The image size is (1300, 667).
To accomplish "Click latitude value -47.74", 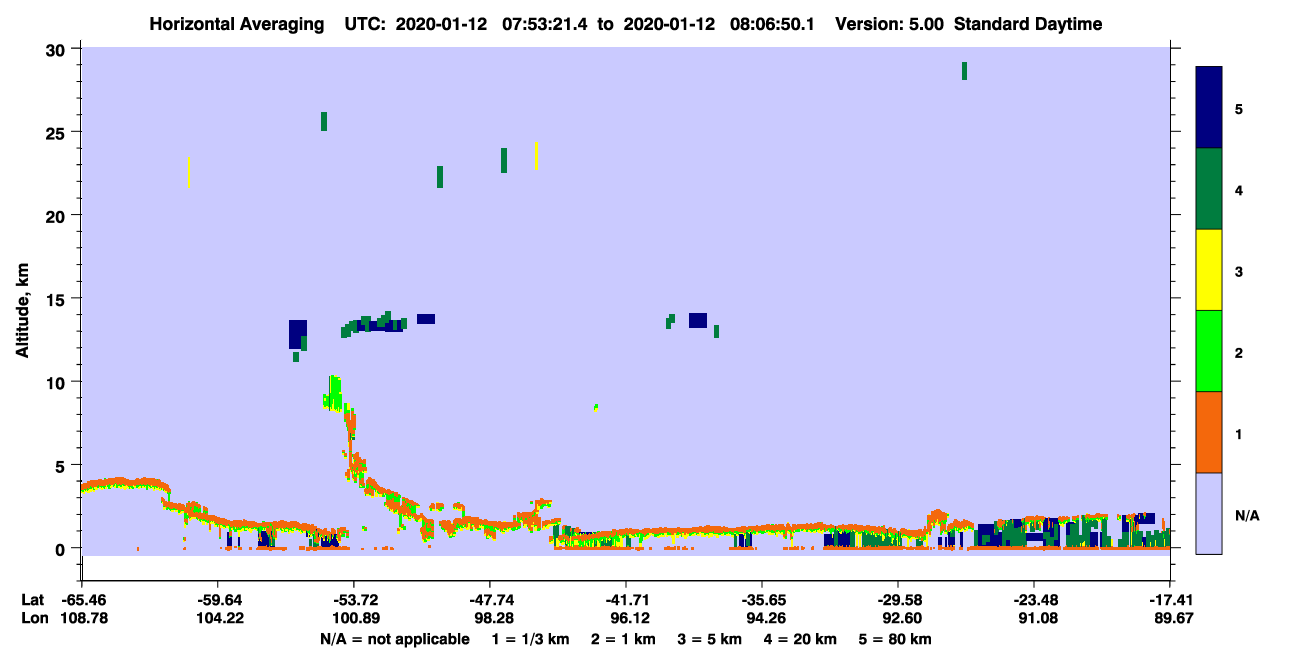I will click(x=490, y=600).
